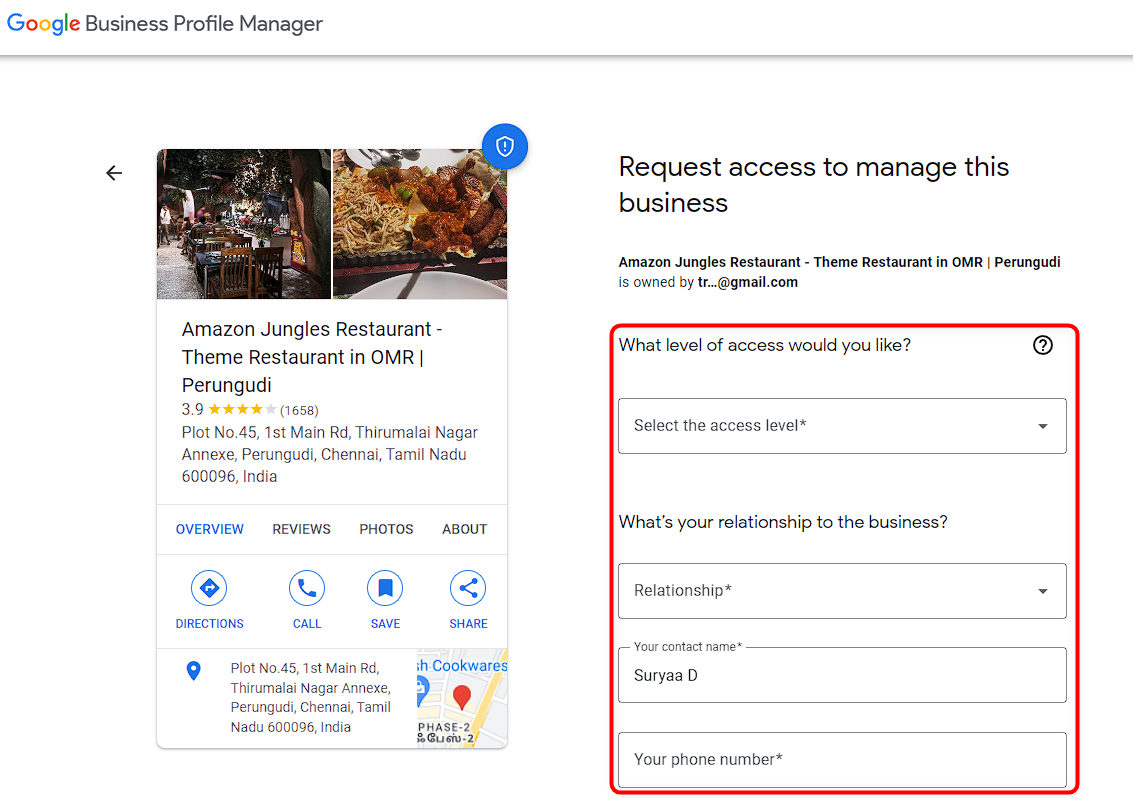Expand the Relationship dropdown
The width and height of the screenshot is (1133, 804).
[842, 590]
